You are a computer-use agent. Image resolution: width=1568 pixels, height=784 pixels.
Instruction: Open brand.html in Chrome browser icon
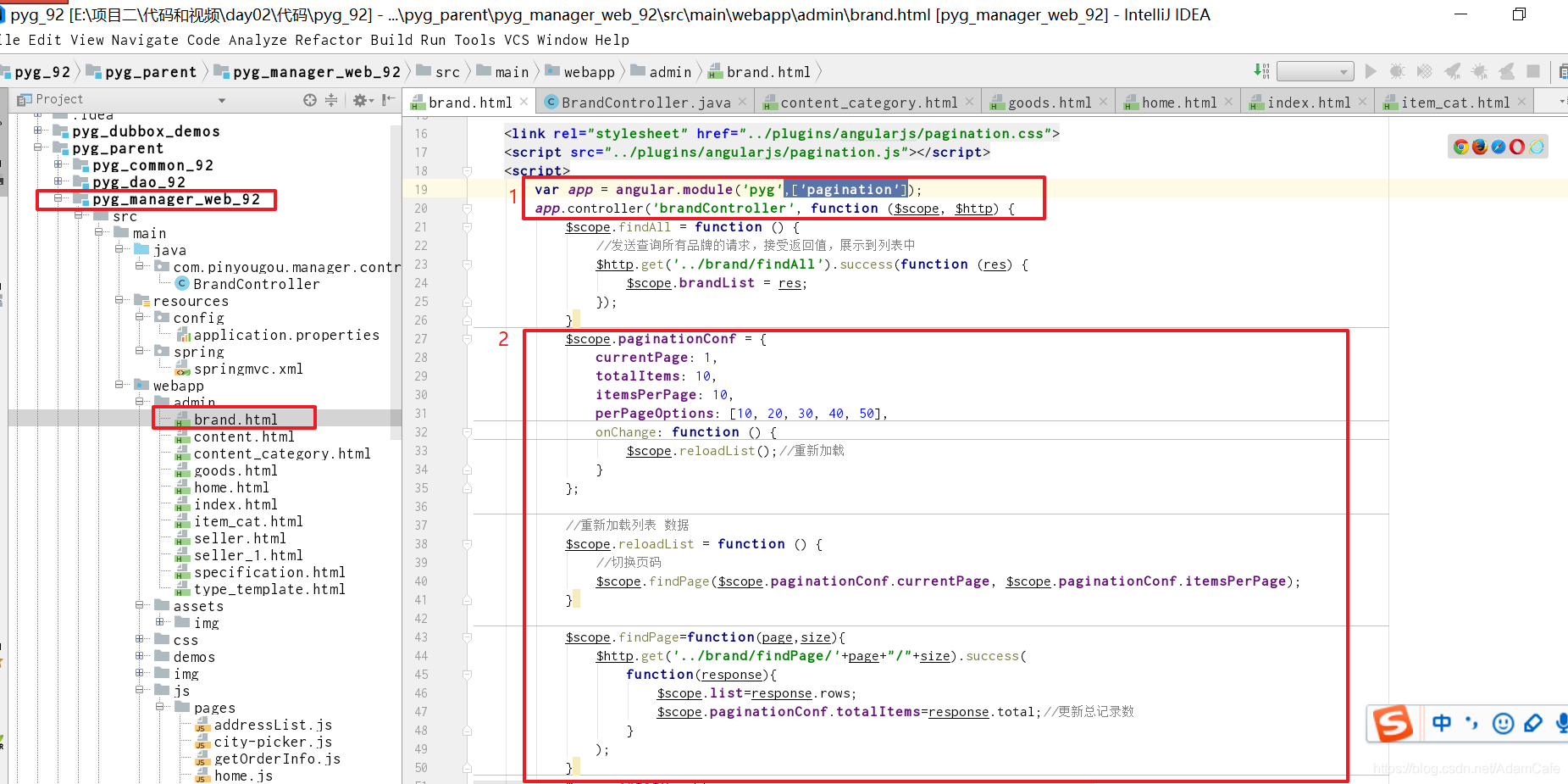point(1460,147)
